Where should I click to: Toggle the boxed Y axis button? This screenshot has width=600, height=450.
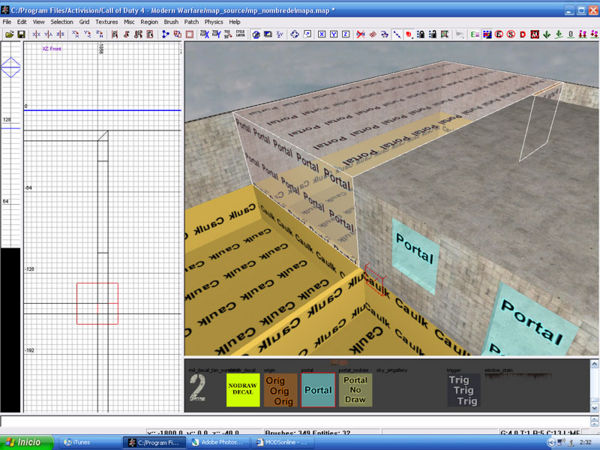pos(334,34)
